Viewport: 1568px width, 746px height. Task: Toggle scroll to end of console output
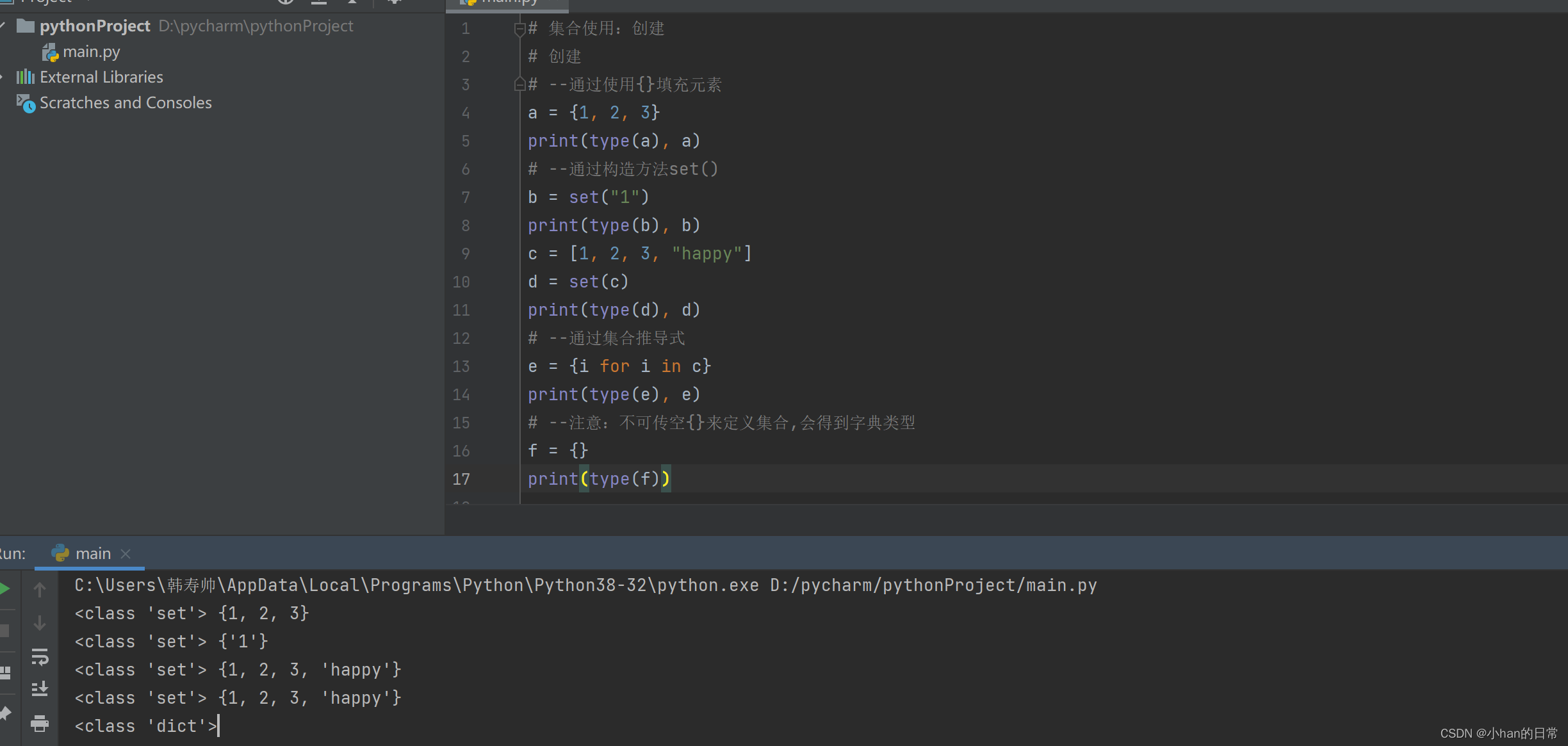point(40,689)
